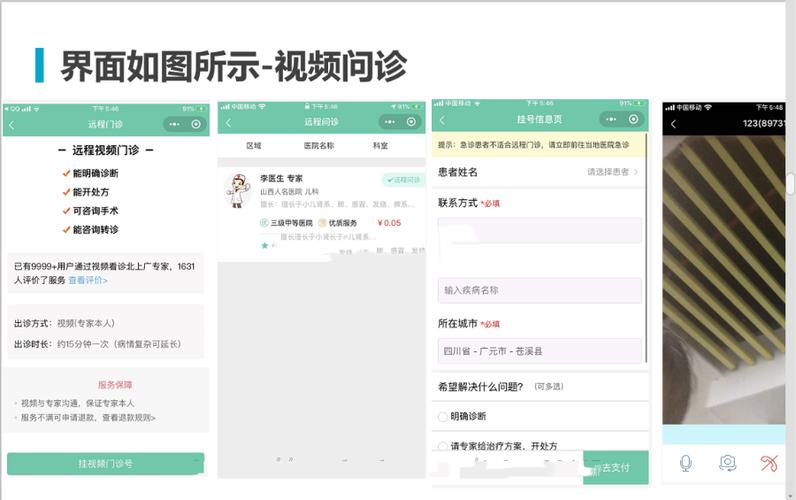Click the 挂视频门诊号 button

click(x=106, y=463)
